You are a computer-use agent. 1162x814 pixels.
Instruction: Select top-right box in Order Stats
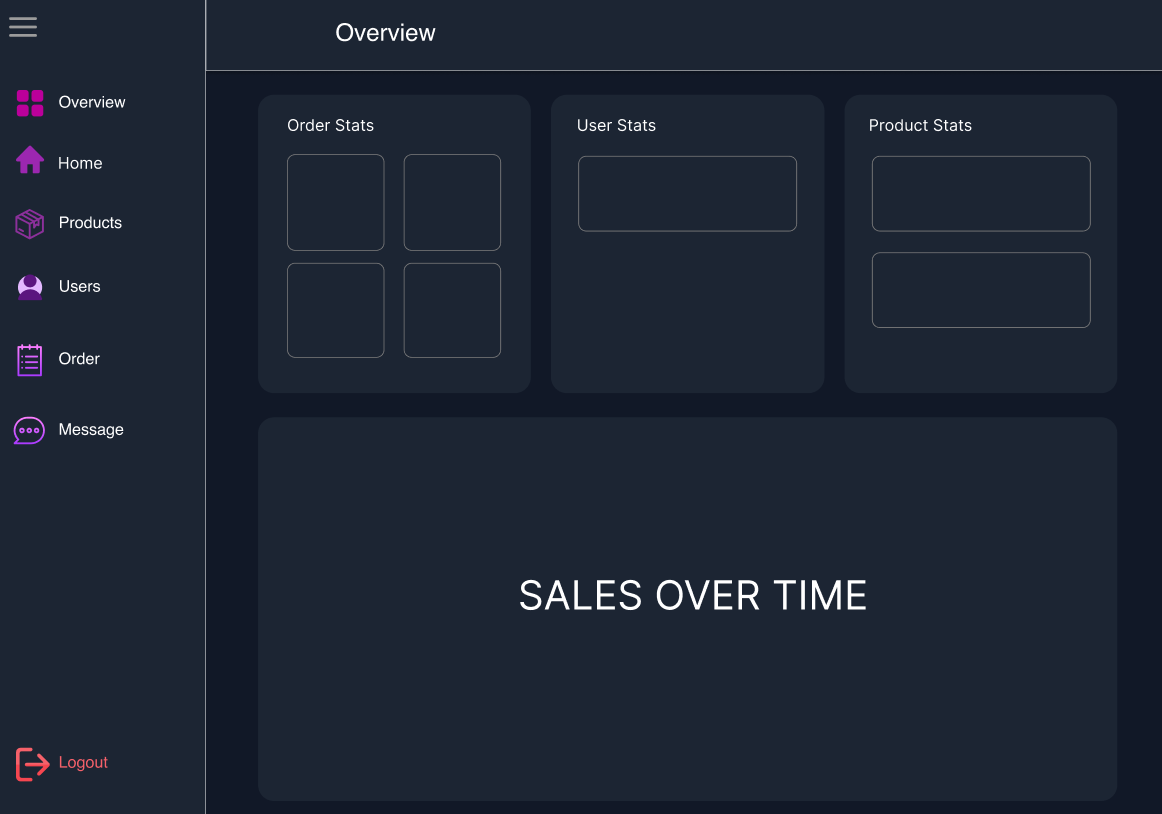452,202
